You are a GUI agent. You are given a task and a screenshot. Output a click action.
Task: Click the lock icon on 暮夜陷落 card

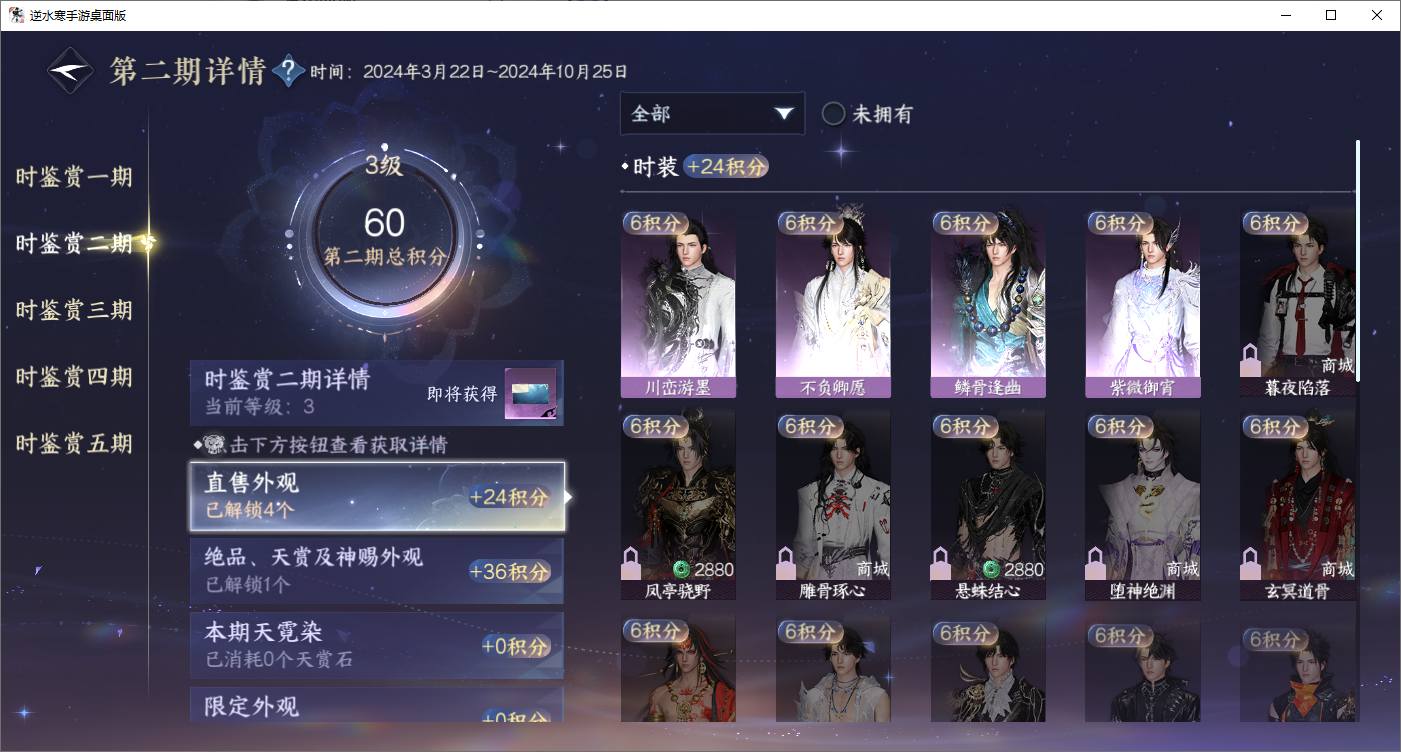(1250, 358)
